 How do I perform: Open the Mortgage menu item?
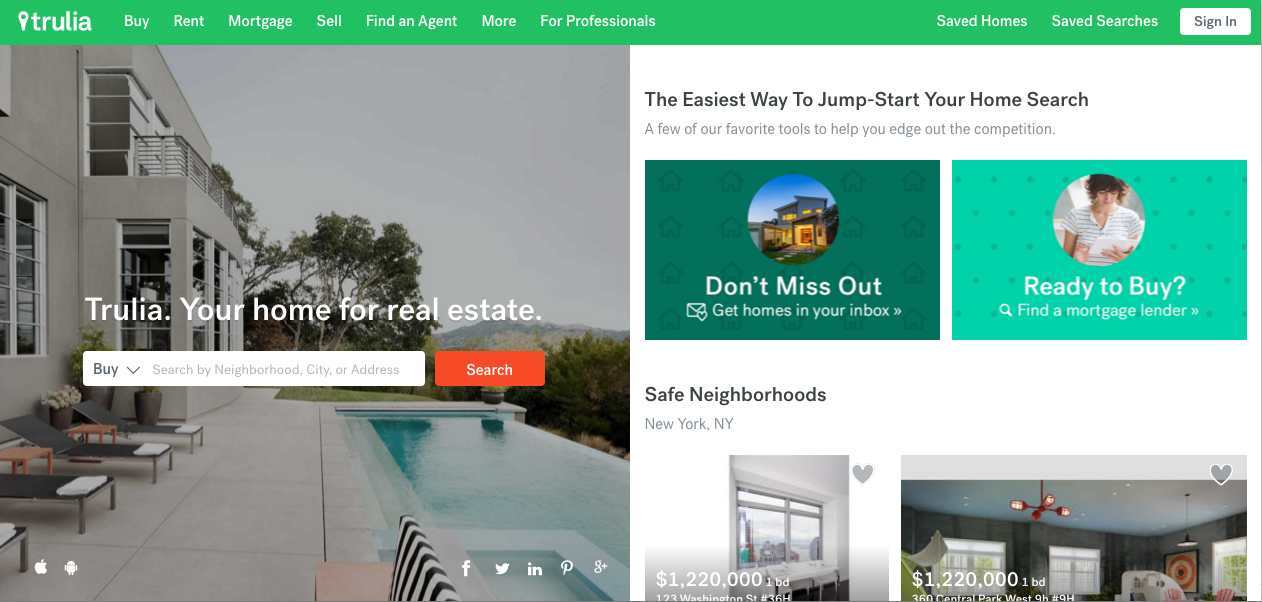(x=260, y=21)
